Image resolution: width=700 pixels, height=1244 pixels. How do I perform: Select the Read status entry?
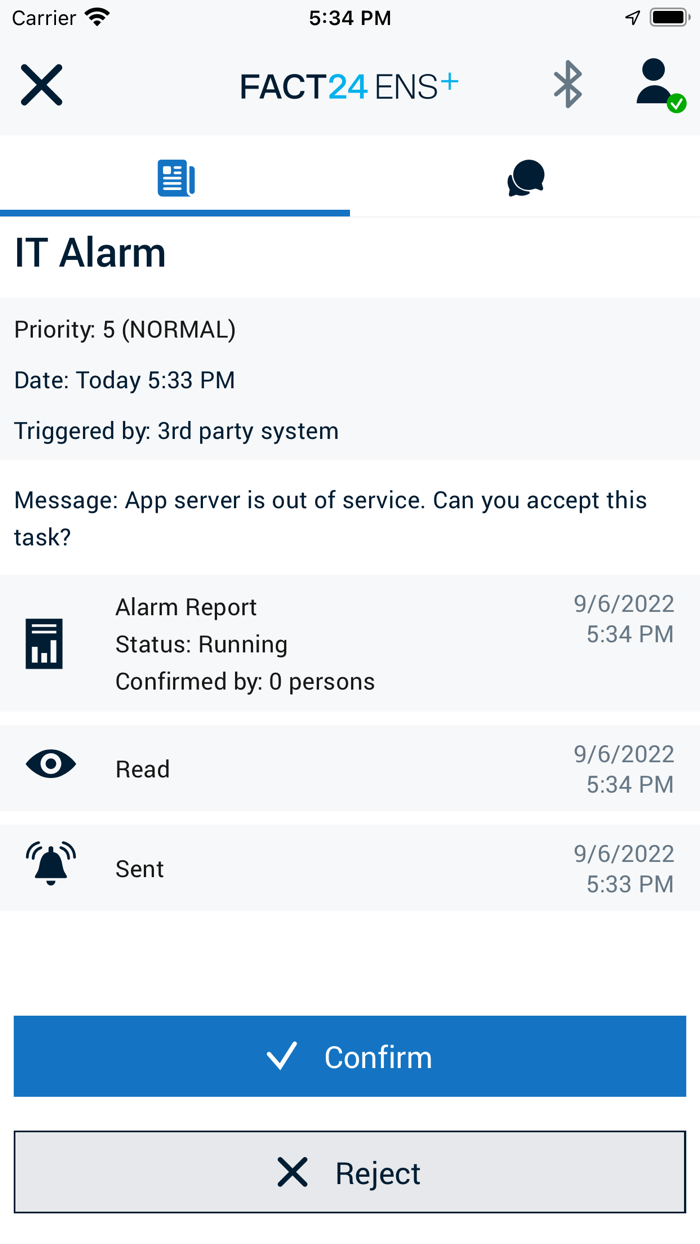[x=350, y=768]
